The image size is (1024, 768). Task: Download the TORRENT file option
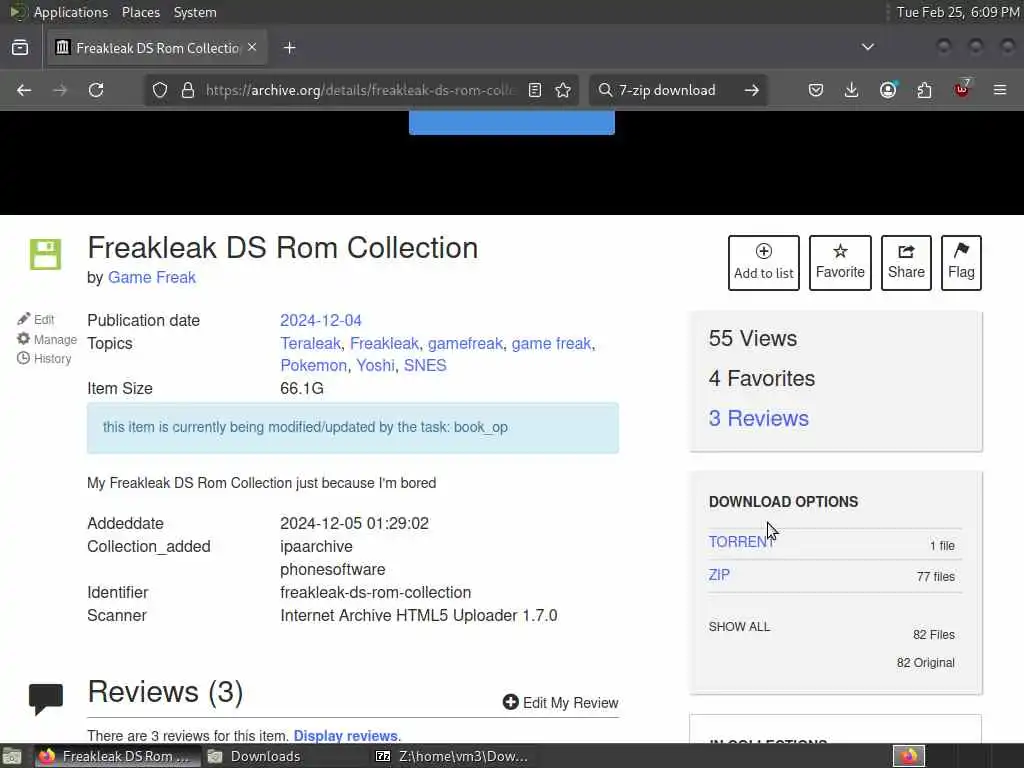[741, 542]
